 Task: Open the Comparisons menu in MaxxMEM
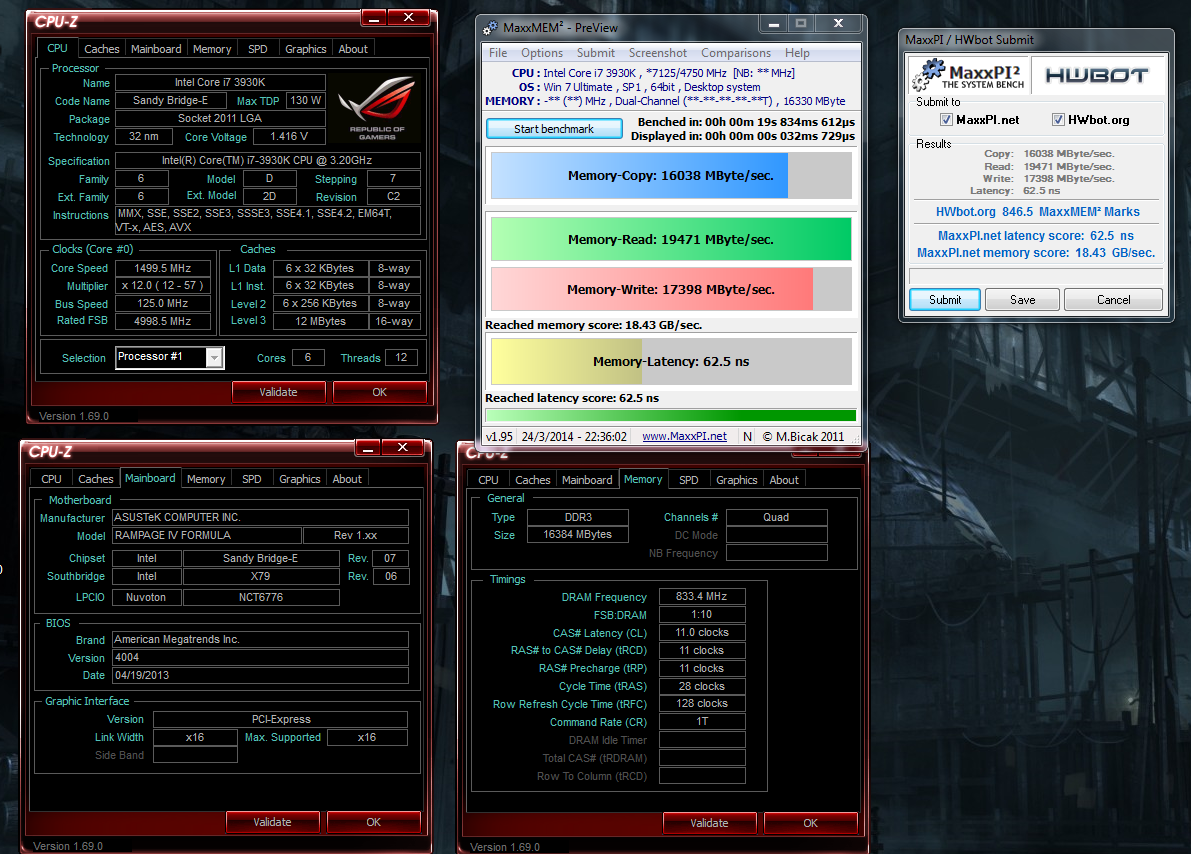[735, 52]
